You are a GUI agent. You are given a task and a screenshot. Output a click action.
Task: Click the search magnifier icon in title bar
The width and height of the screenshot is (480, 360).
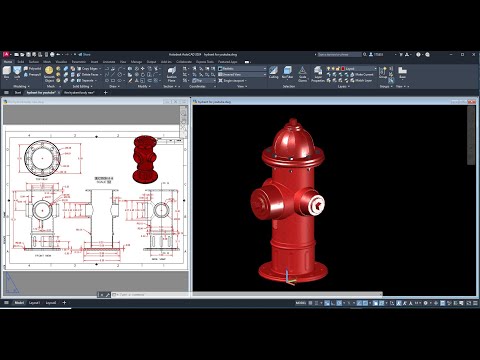[365, 54]
